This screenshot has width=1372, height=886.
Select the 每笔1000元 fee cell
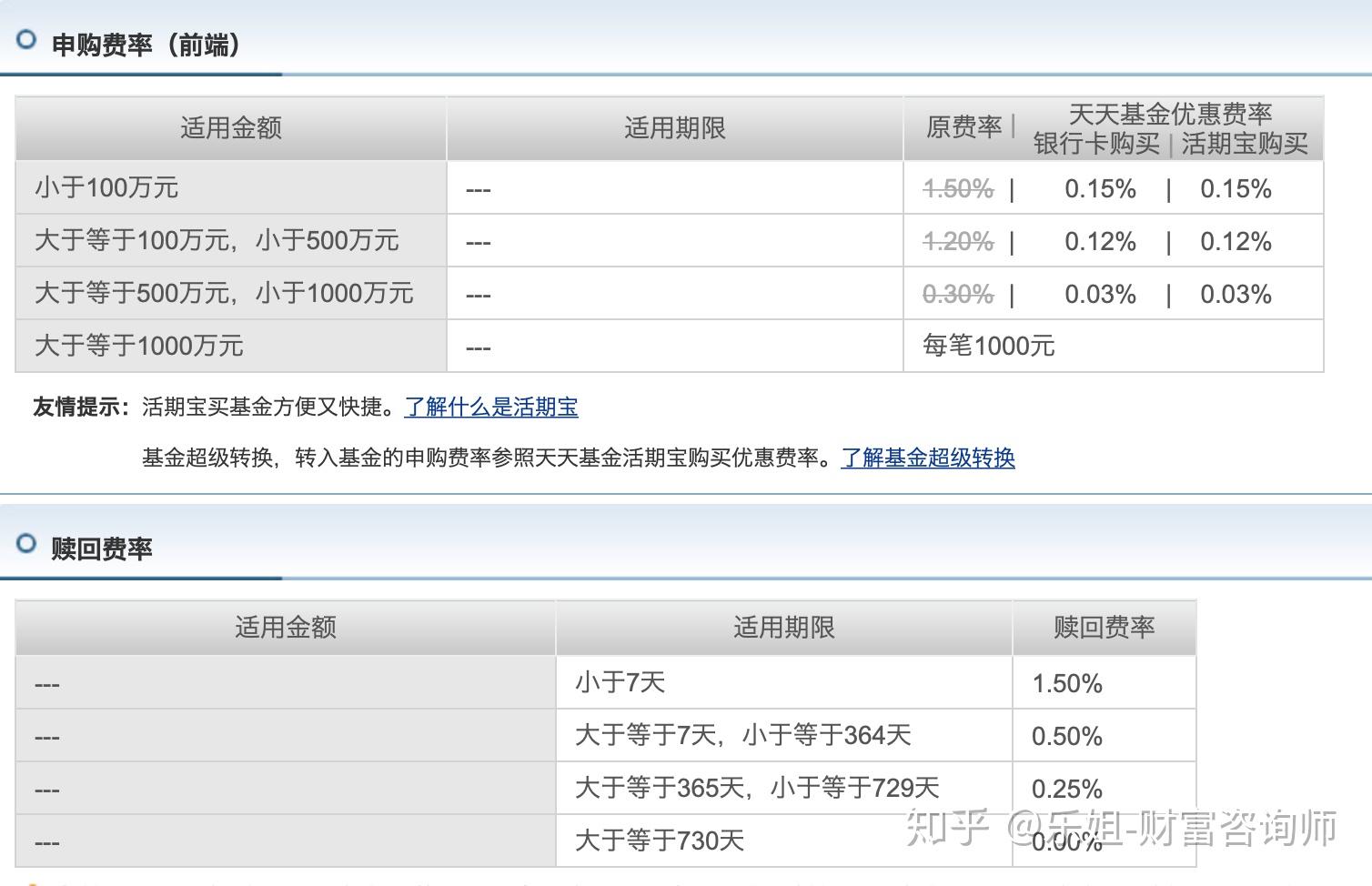click(988, 346)
